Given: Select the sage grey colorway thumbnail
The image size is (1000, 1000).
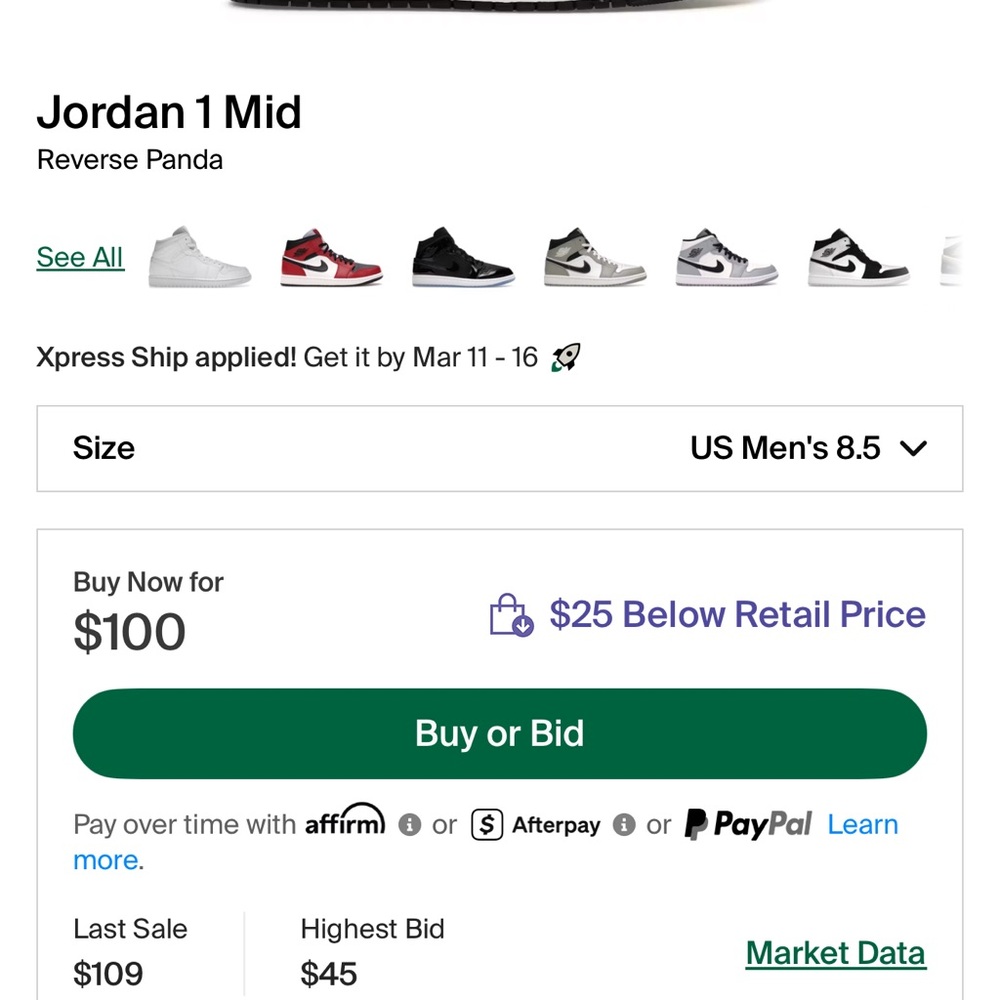Looking at the screenshot, I should point(594,258).
